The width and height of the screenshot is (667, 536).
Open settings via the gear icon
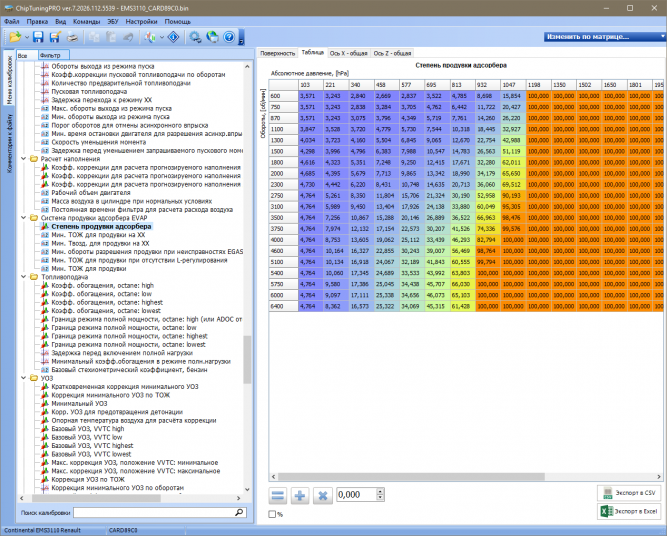(195, 37)
